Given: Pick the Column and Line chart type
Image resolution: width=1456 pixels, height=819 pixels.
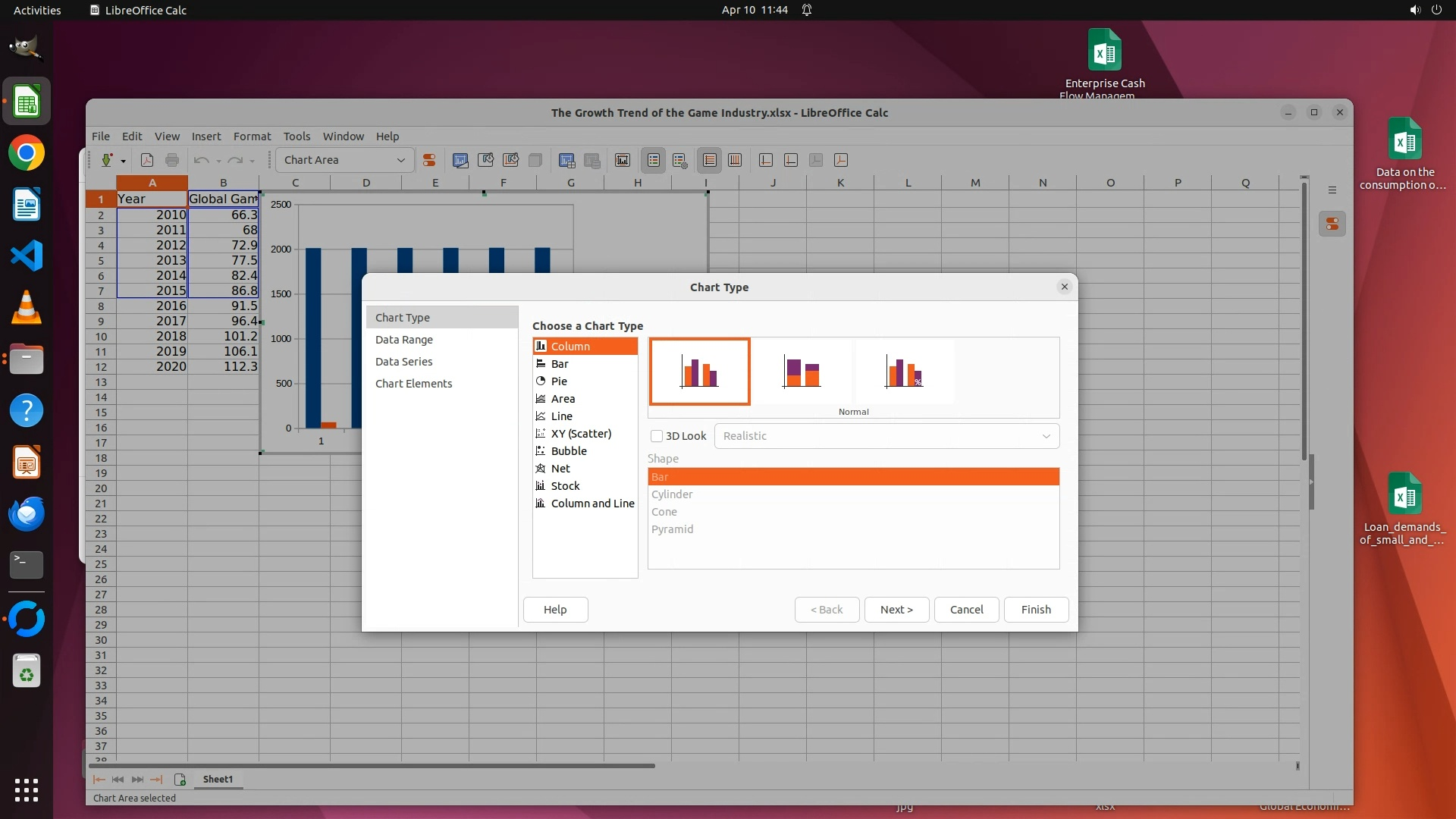Looking at the screenshot, I should tap(591, 504).
